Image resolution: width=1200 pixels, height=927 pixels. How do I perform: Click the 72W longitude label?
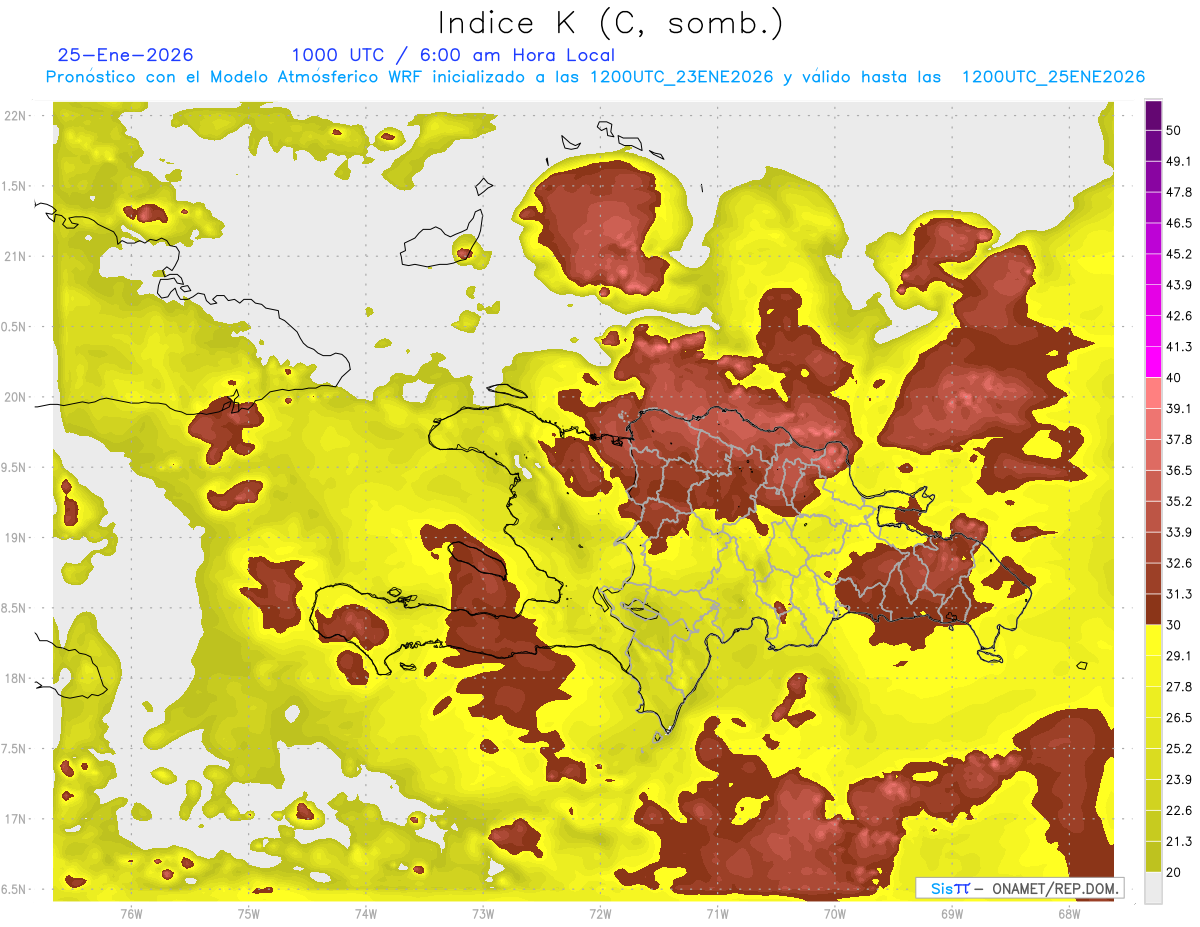coord(600,913)
